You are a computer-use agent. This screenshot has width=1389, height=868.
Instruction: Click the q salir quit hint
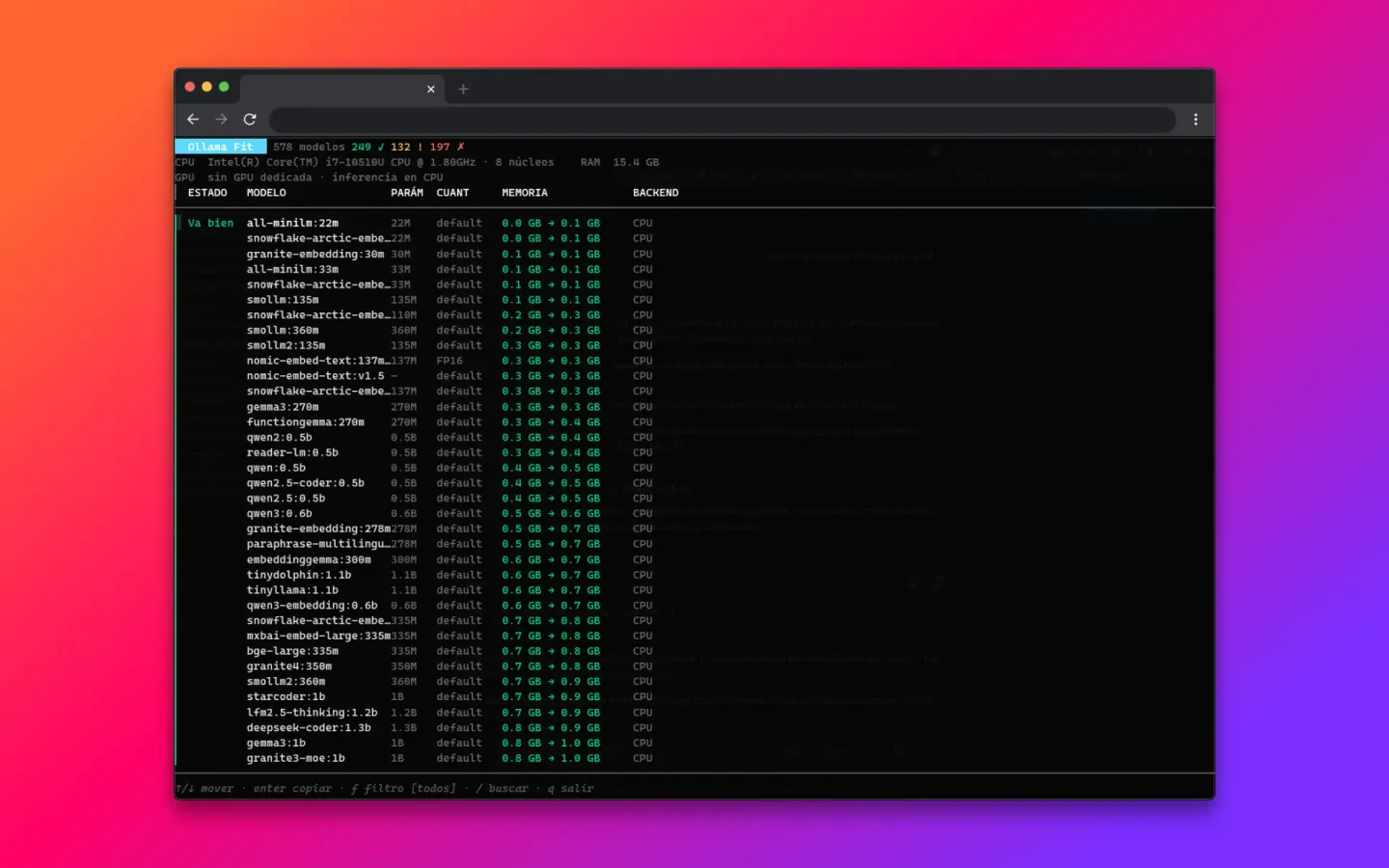click(x=571, y=788)
